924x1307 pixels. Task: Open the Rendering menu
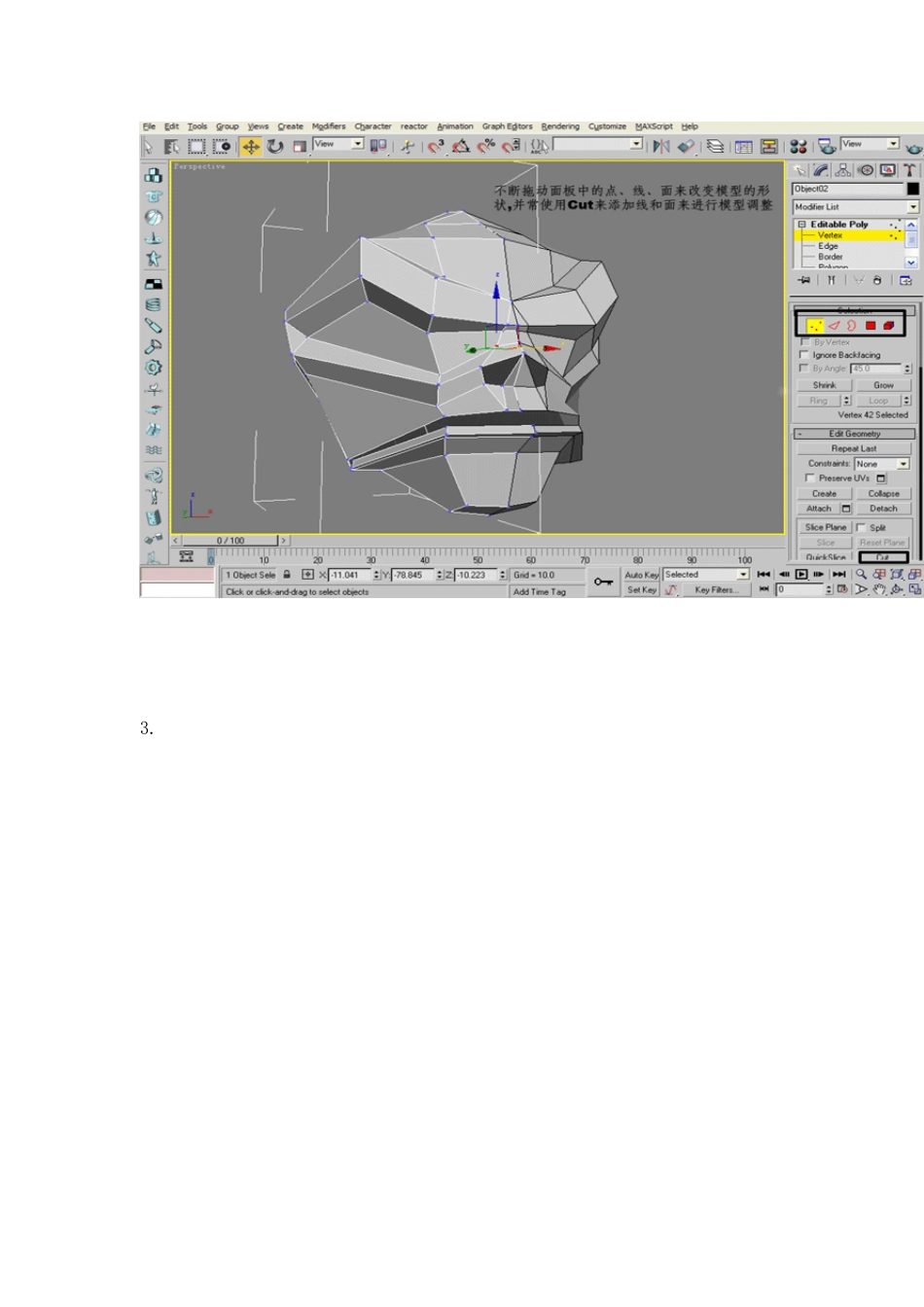tap(560, 126)
